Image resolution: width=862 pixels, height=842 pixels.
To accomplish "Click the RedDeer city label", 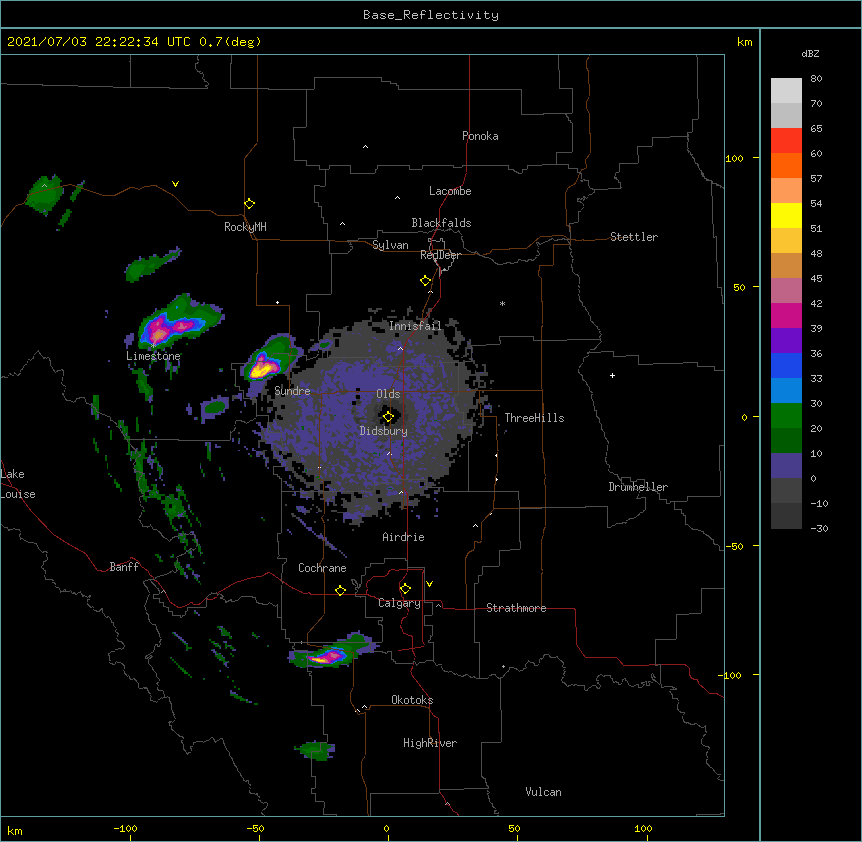I will (x=440, y=255).
